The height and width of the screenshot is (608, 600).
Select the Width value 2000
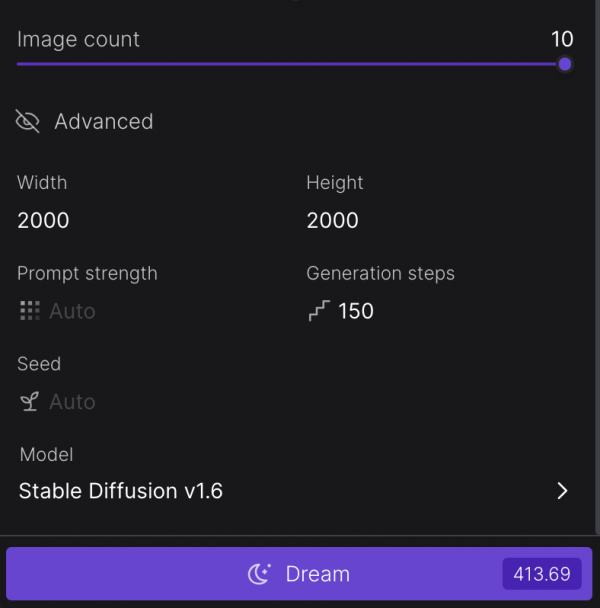coord(43,220)
